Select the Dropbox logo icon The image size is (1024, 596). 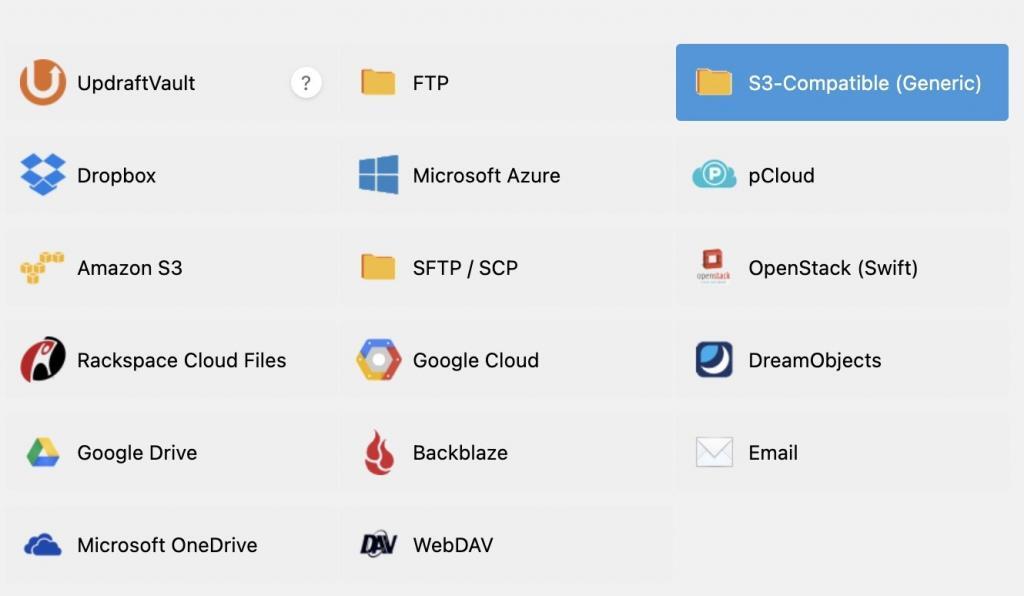tap(43, 175)
